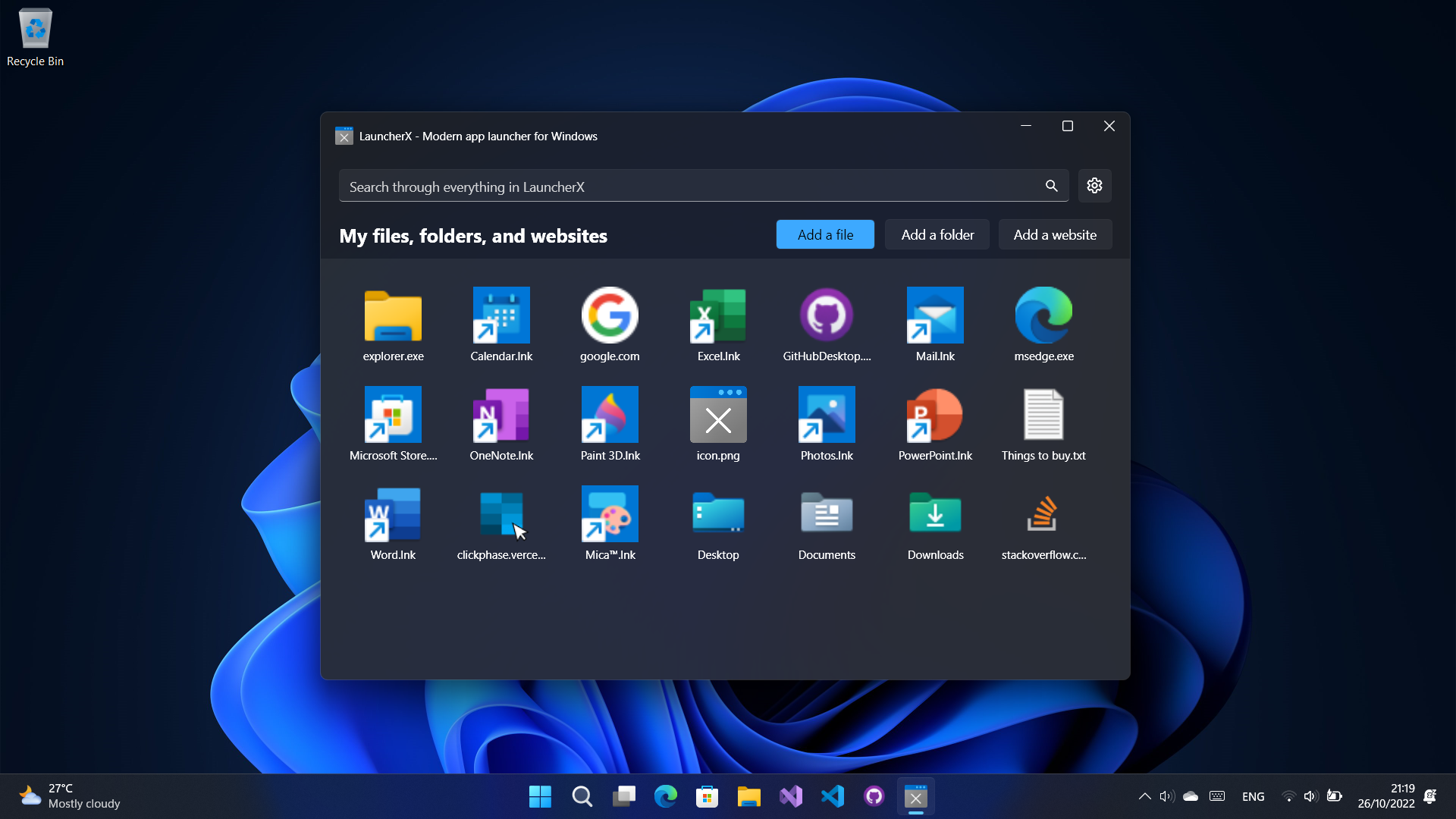Open OneNote.lnk shortcut
The width and height of the screenshot is (1456, 819).
[501, 425]
